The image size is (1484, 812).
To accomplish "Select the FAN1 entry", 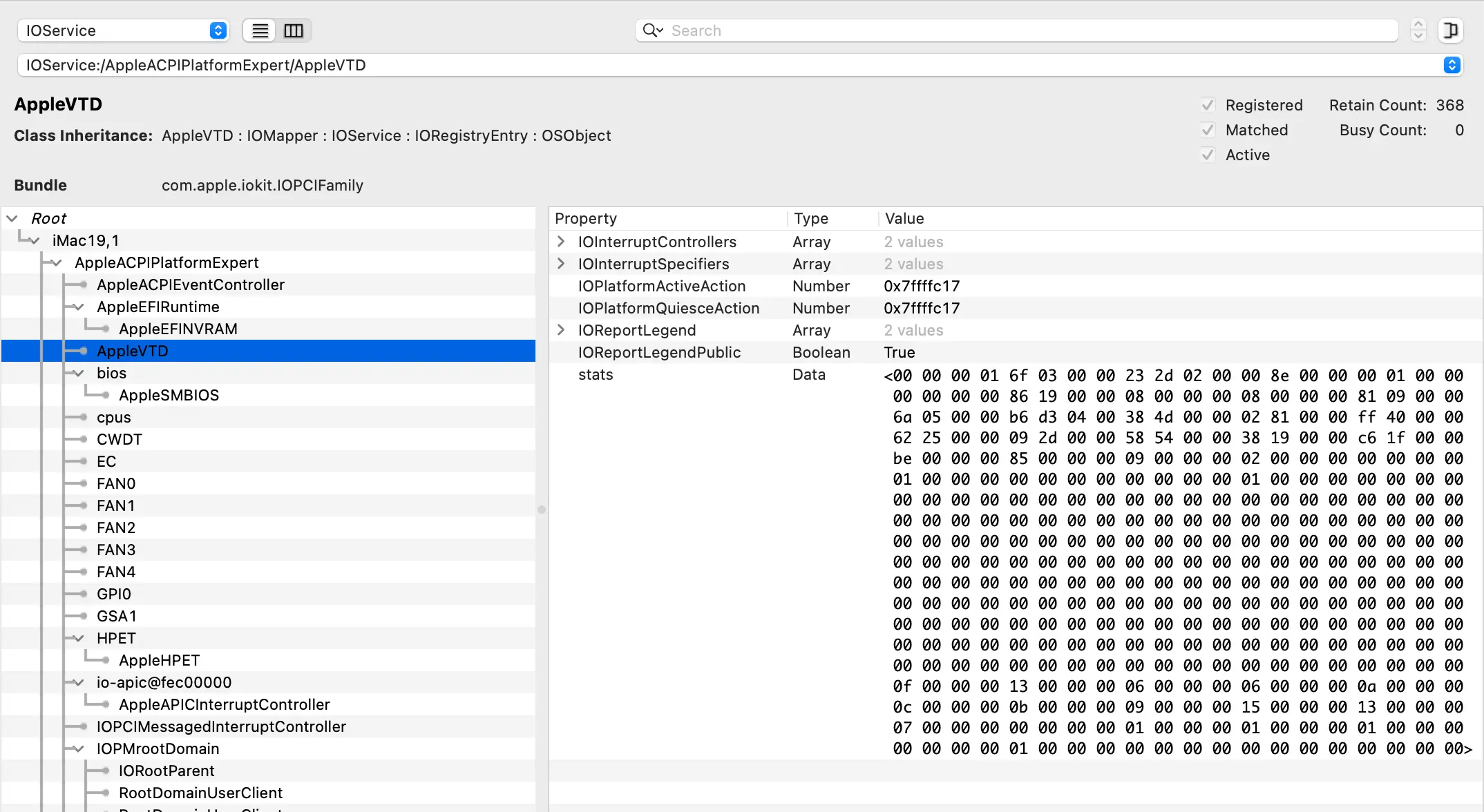I will point(116,505).
